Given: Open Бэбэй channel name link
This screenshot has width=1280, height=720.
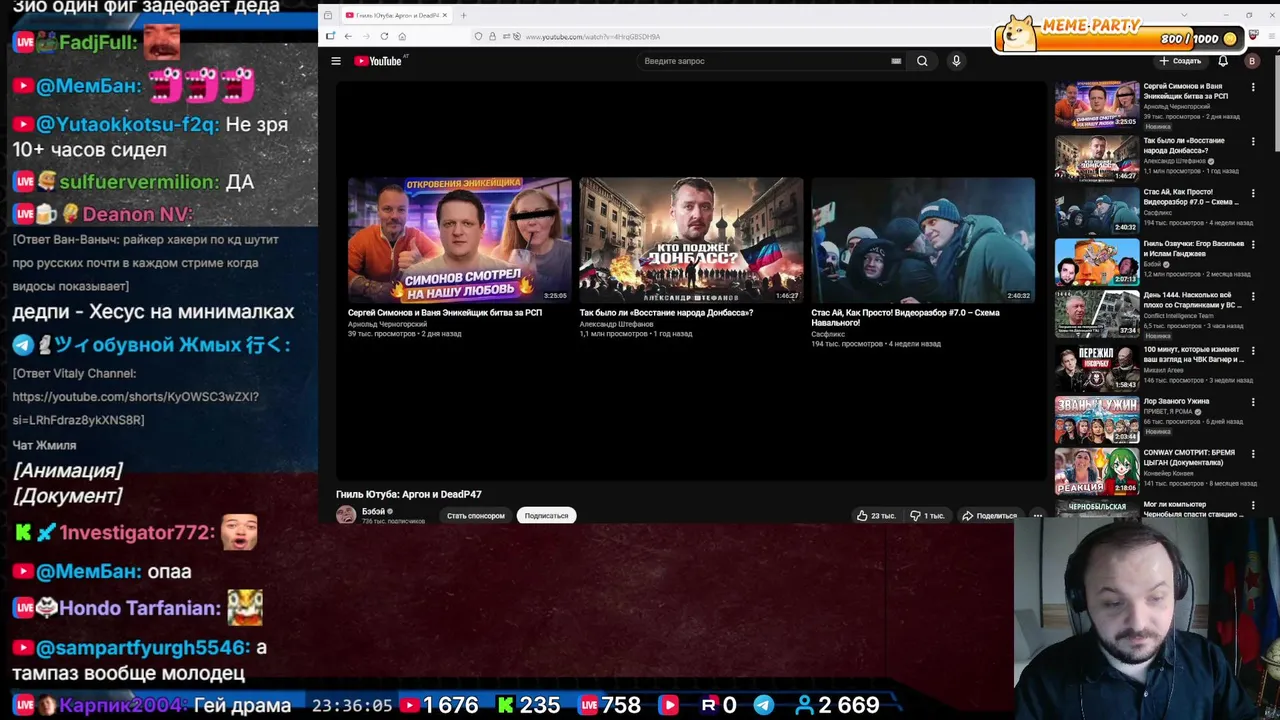Looking at the screenshot, I should tap(373, 511).
